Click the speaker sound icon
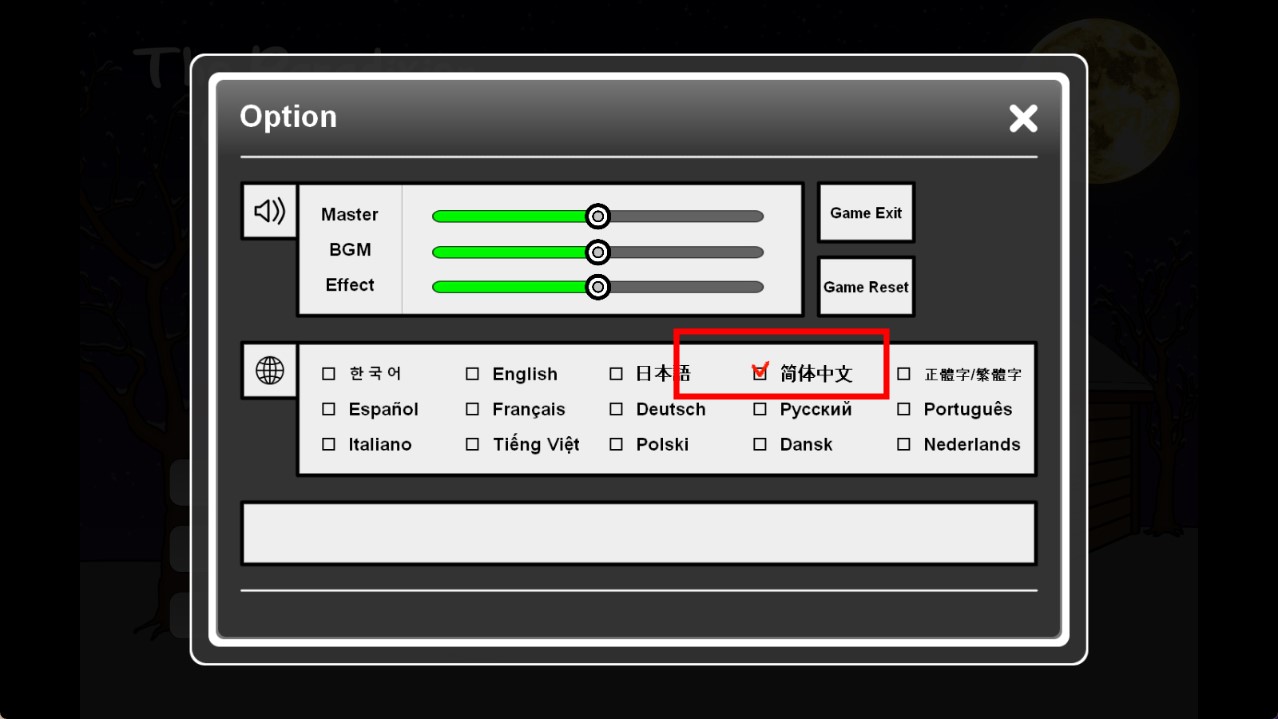Screen dimensions: 1278x719 [269, 211]
